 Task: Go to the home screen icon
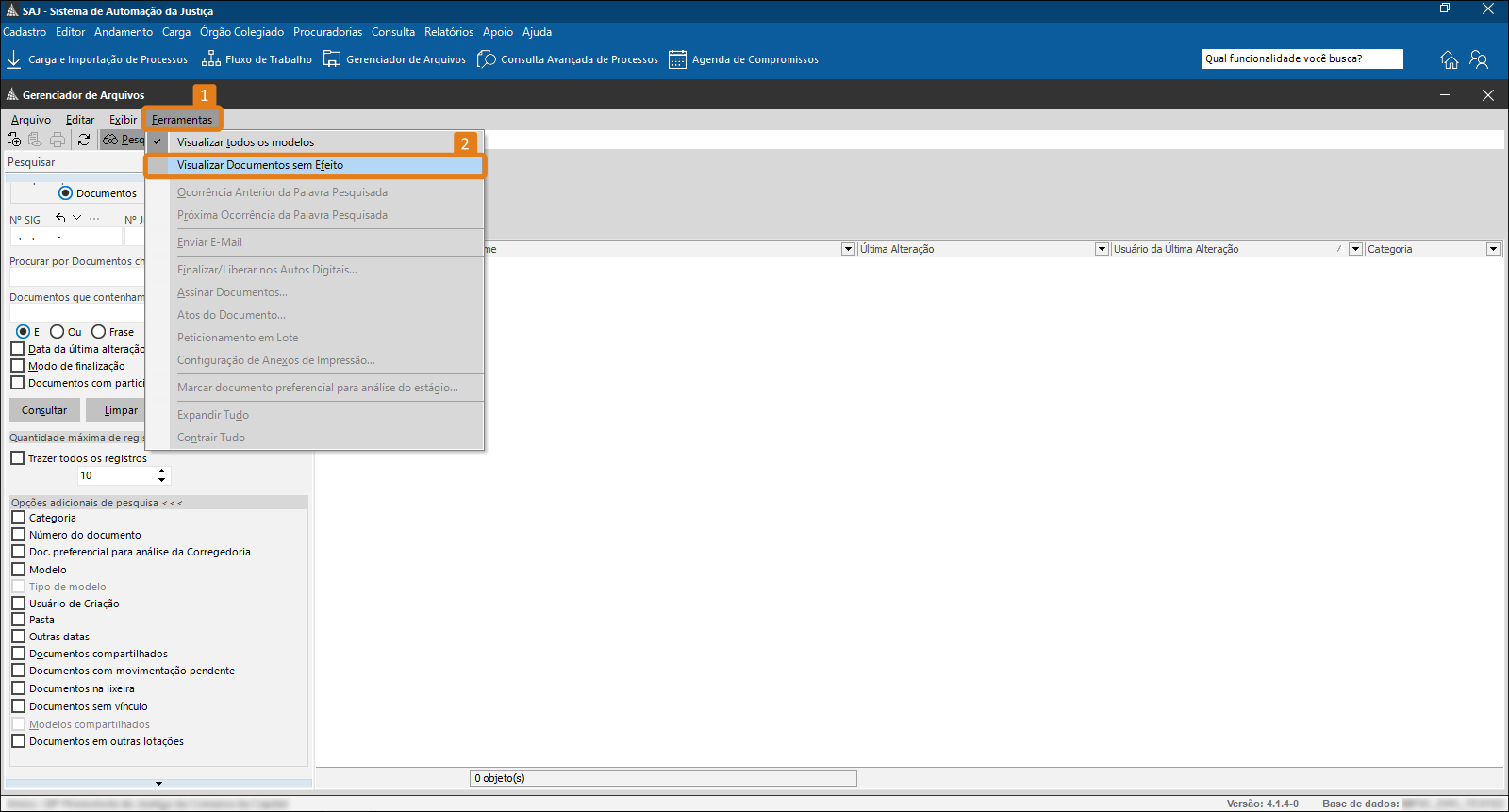(1450, 59)
